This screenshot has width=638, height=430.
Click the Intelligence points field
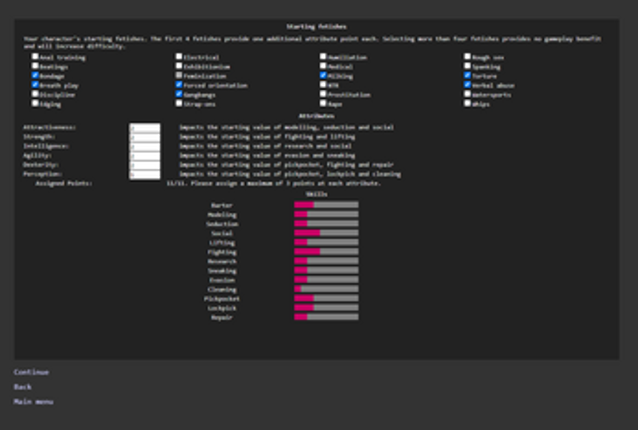[x=145, y=146]
